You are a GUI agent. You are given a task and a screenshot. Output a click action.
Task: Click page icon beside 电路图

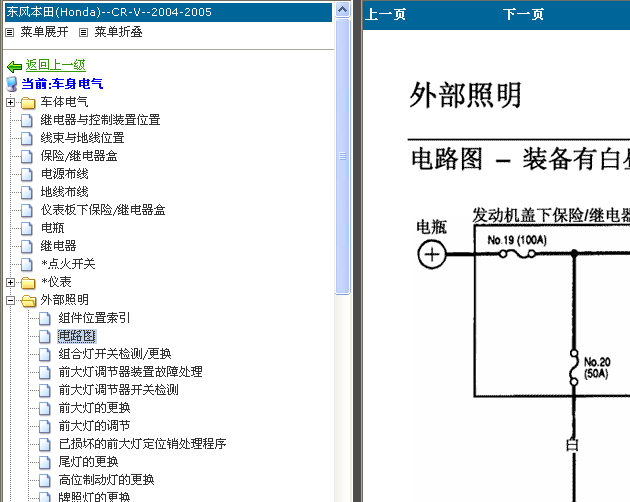coord(45,336)
